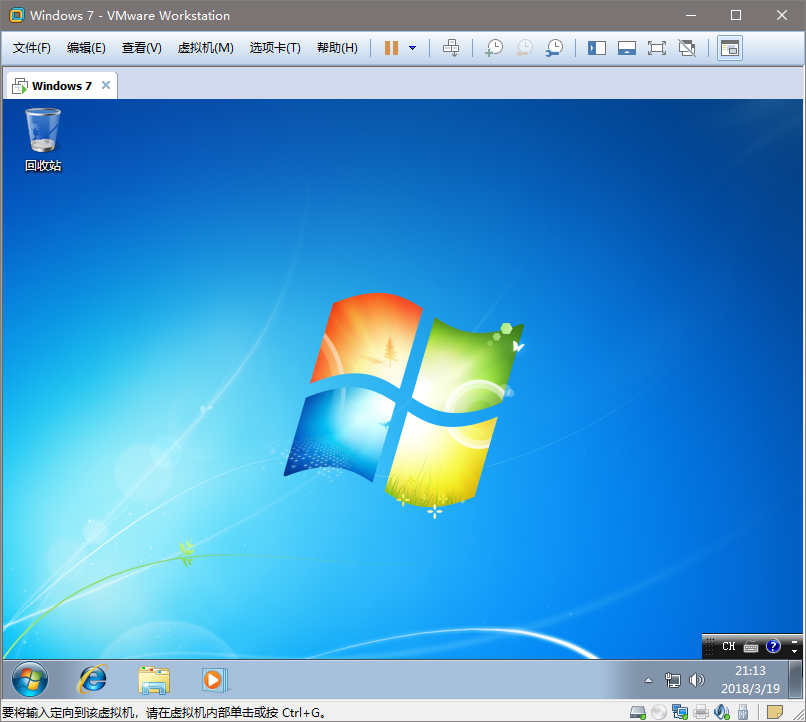Open the language bar keyboard icon
The width and height of the screenshot is (806, 722).
pos(751,646)
